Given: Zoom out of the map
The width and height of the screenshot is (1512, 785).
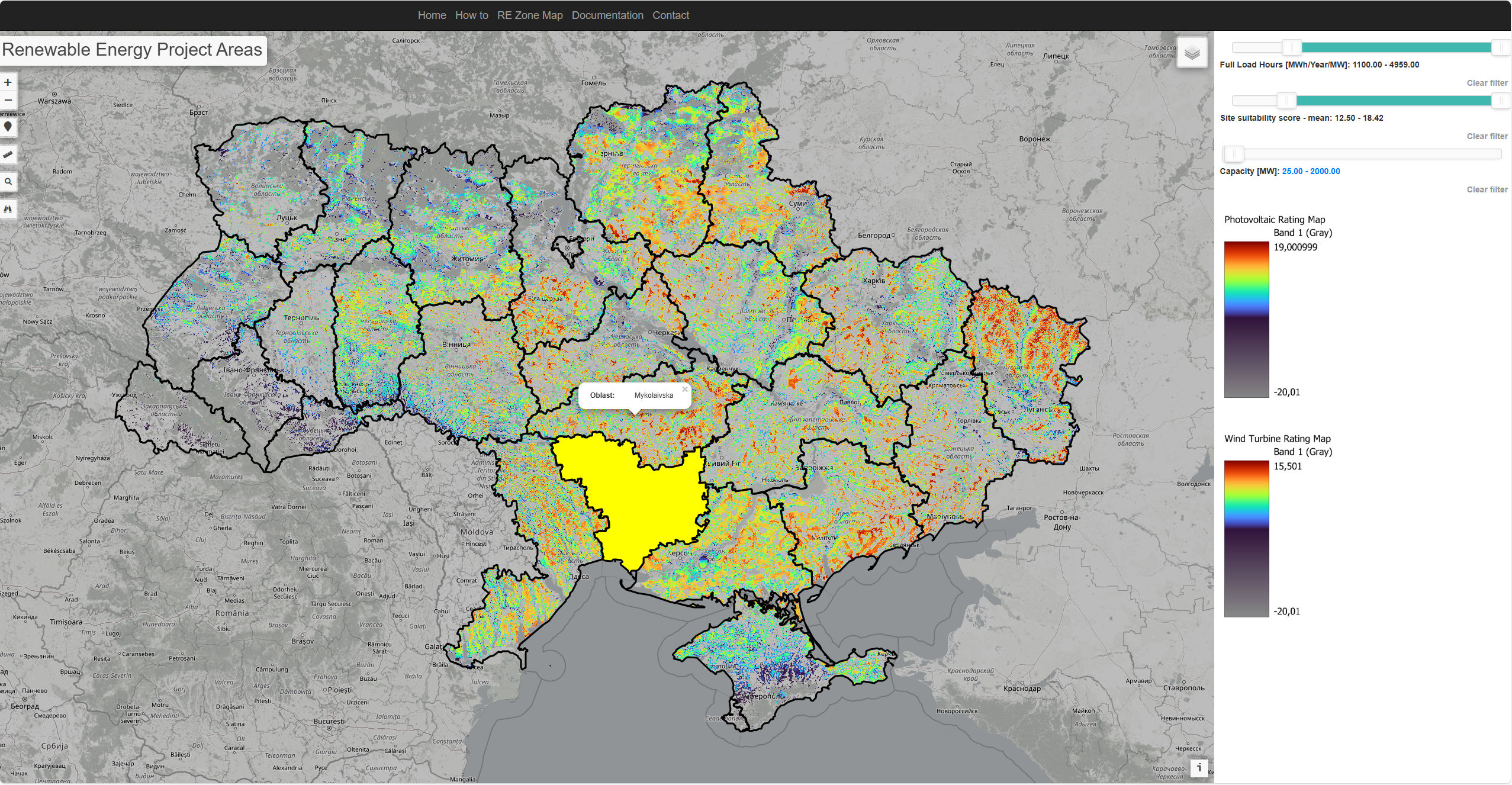Looking at the screenshot, I should (8, 100).
